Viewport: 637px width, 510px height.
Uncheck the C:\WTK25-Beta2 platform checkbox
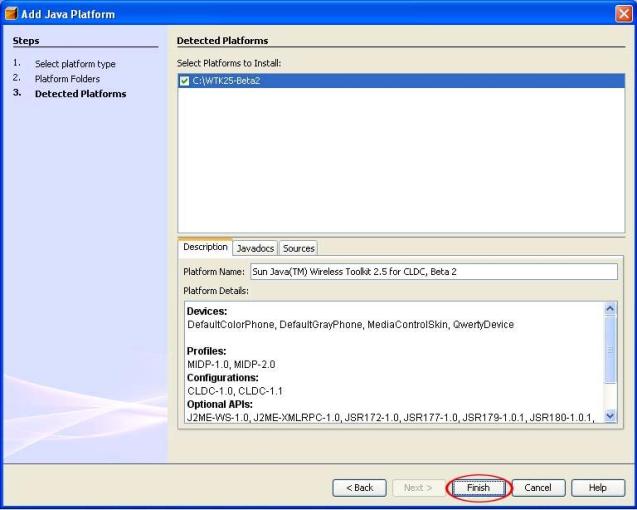(x=184, y=81)
